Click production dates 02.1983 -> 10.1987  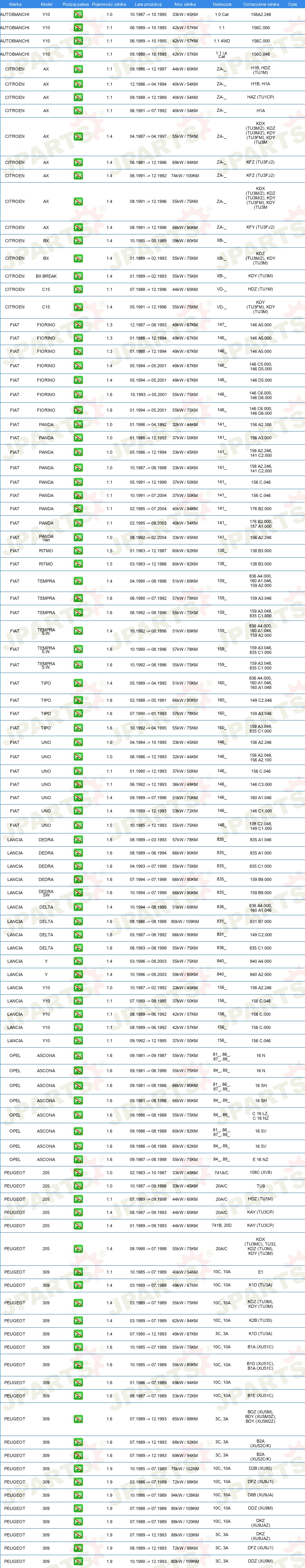(148, 1173)
